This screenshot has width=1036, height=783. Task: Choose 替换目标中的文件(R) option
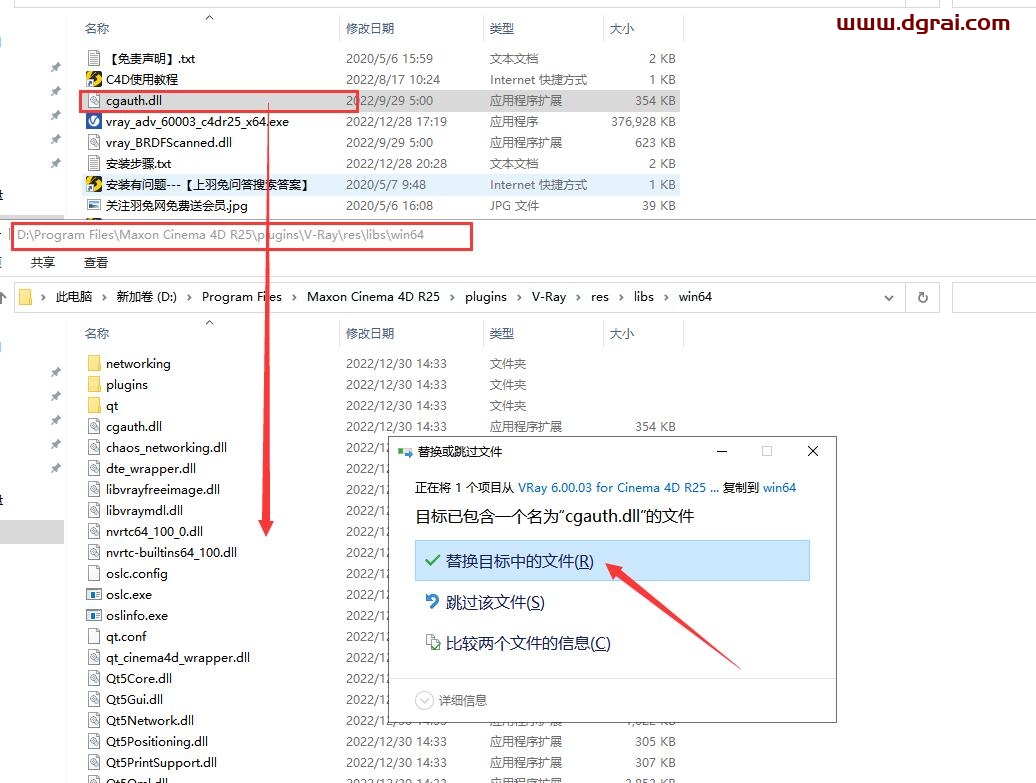click(x=519, y=562)
